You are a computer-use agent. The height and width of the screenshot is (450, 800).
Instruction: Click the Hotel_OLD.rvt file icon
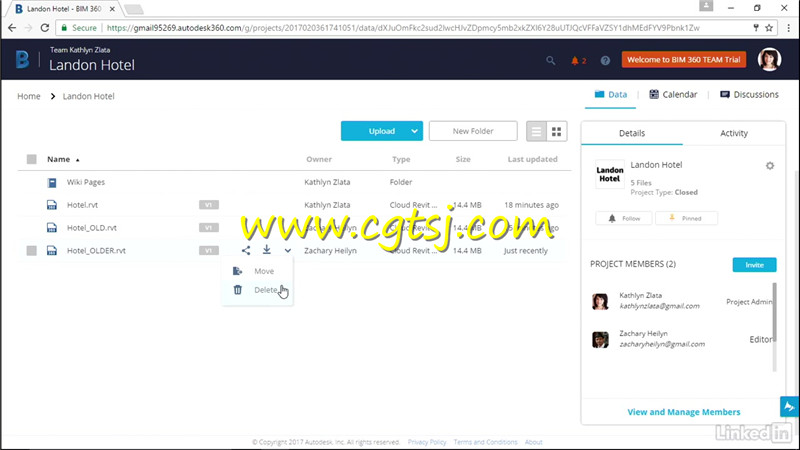click(x=52, y=228)
